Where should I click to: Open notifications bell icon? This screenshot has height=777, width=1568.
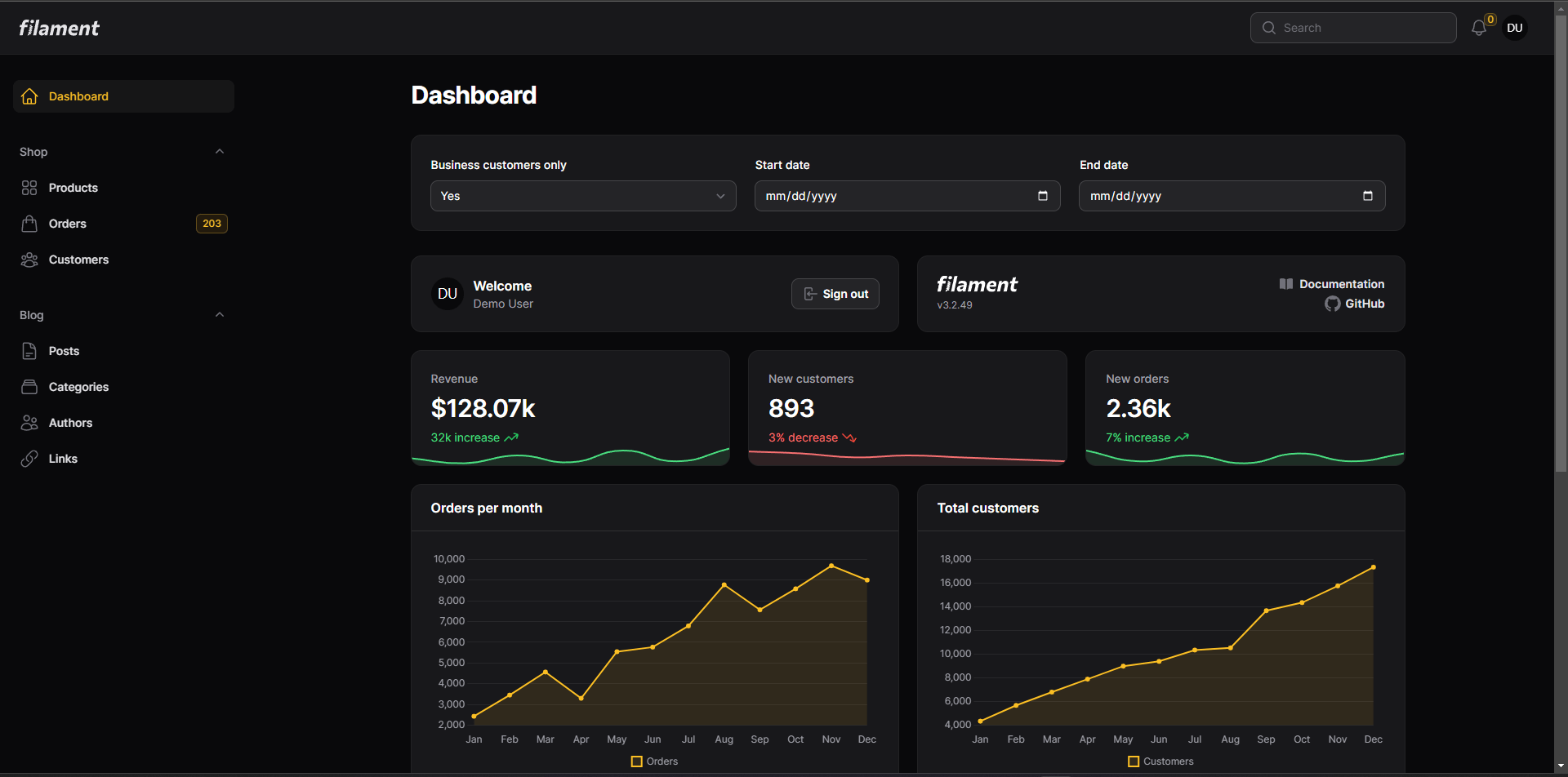pyautogui.click(x=1479, y=28)
